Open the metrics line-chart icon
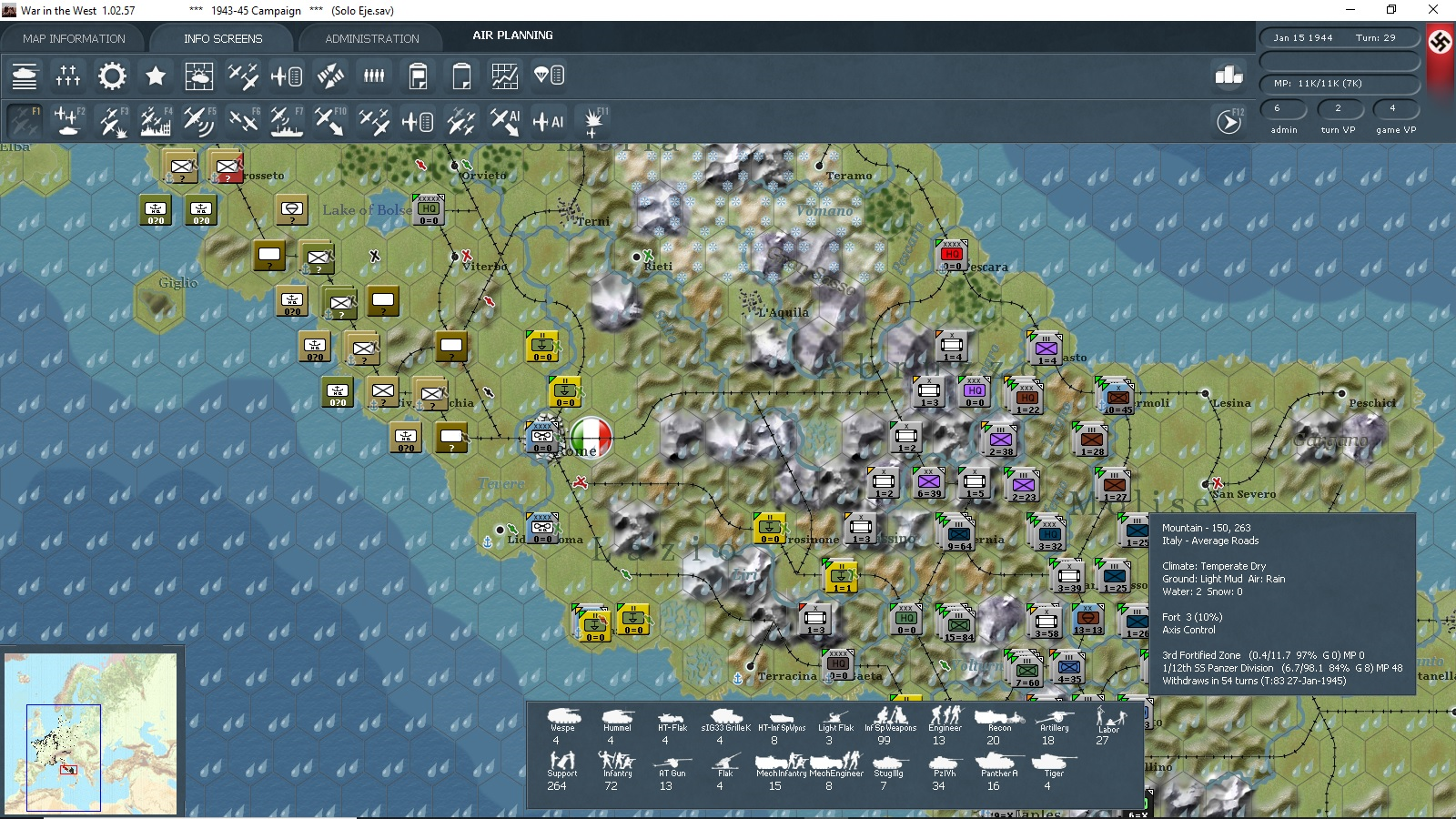 pos(505,76)
